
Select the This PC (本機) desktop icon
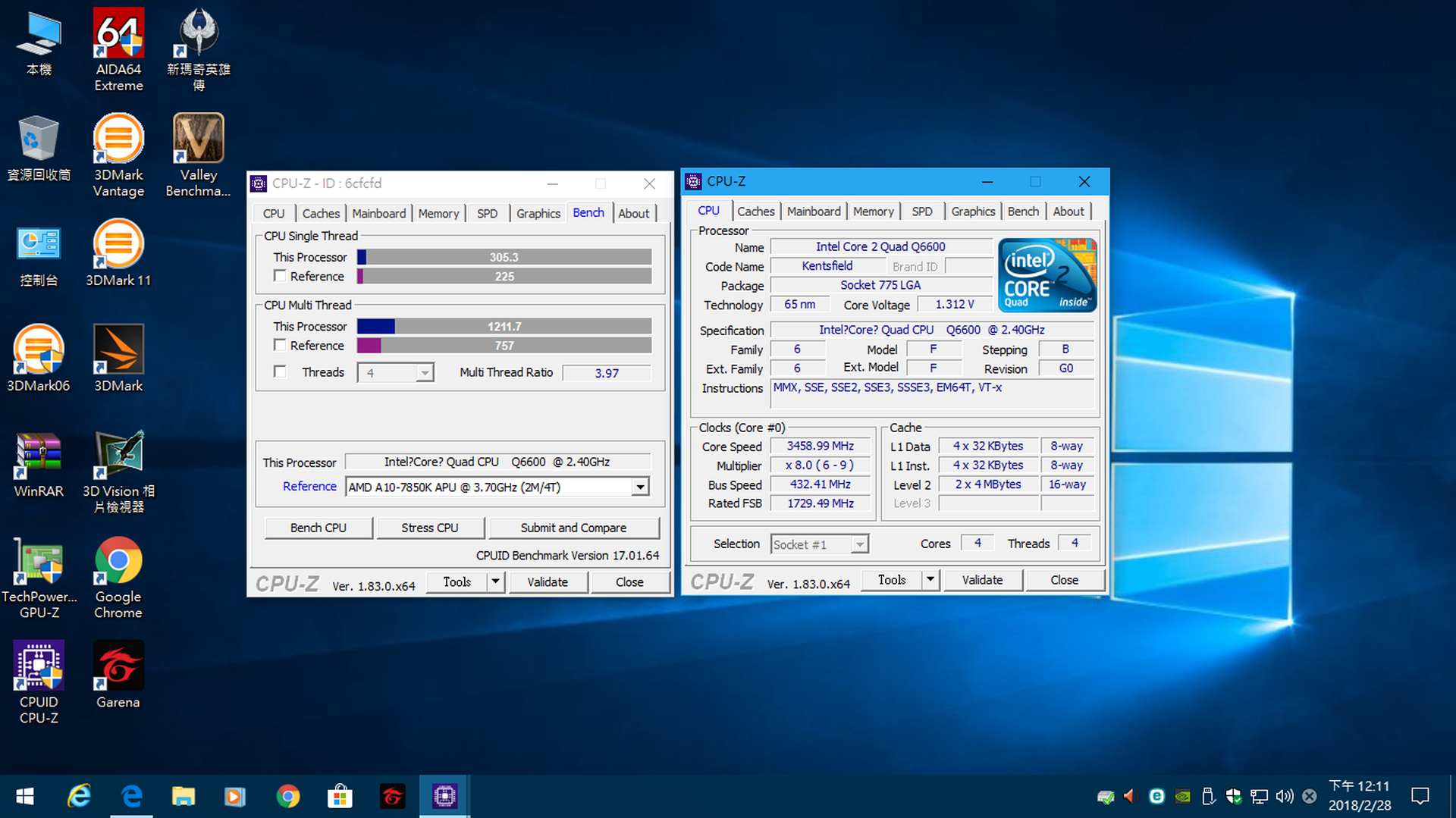(x=39, y=42)
